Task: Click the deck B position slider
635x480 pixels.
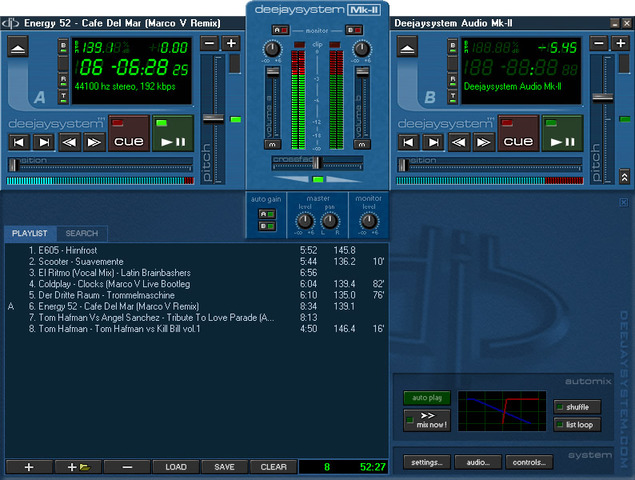Action: (x=489, y=165)
